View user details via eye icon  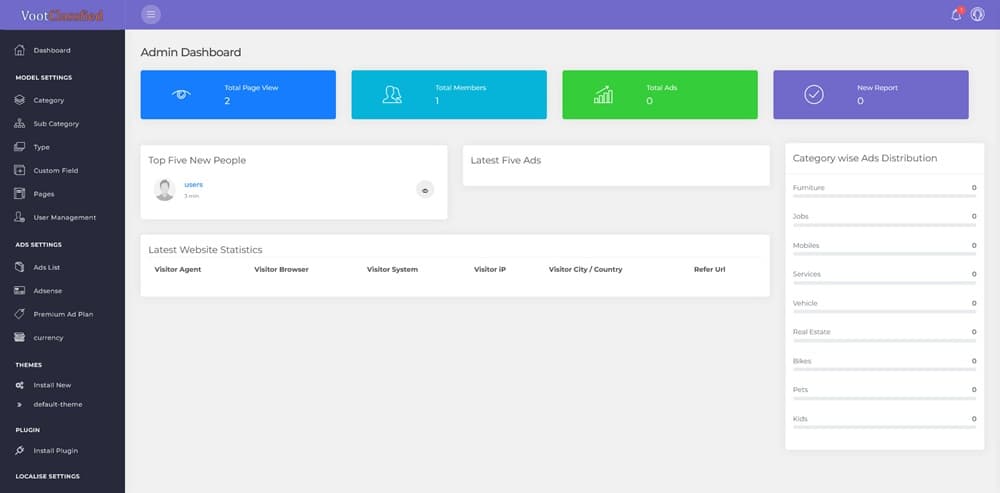pos(425,189)
